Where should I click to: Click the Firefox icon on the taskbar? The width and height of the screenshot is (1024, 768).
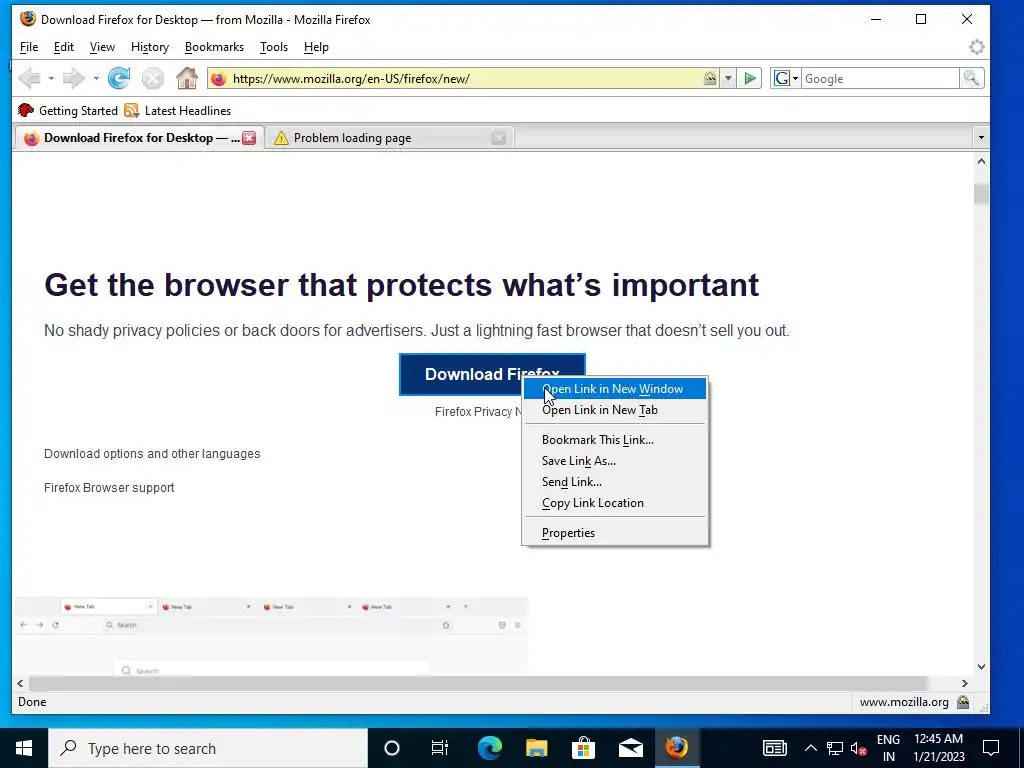(x=677, y=748)
